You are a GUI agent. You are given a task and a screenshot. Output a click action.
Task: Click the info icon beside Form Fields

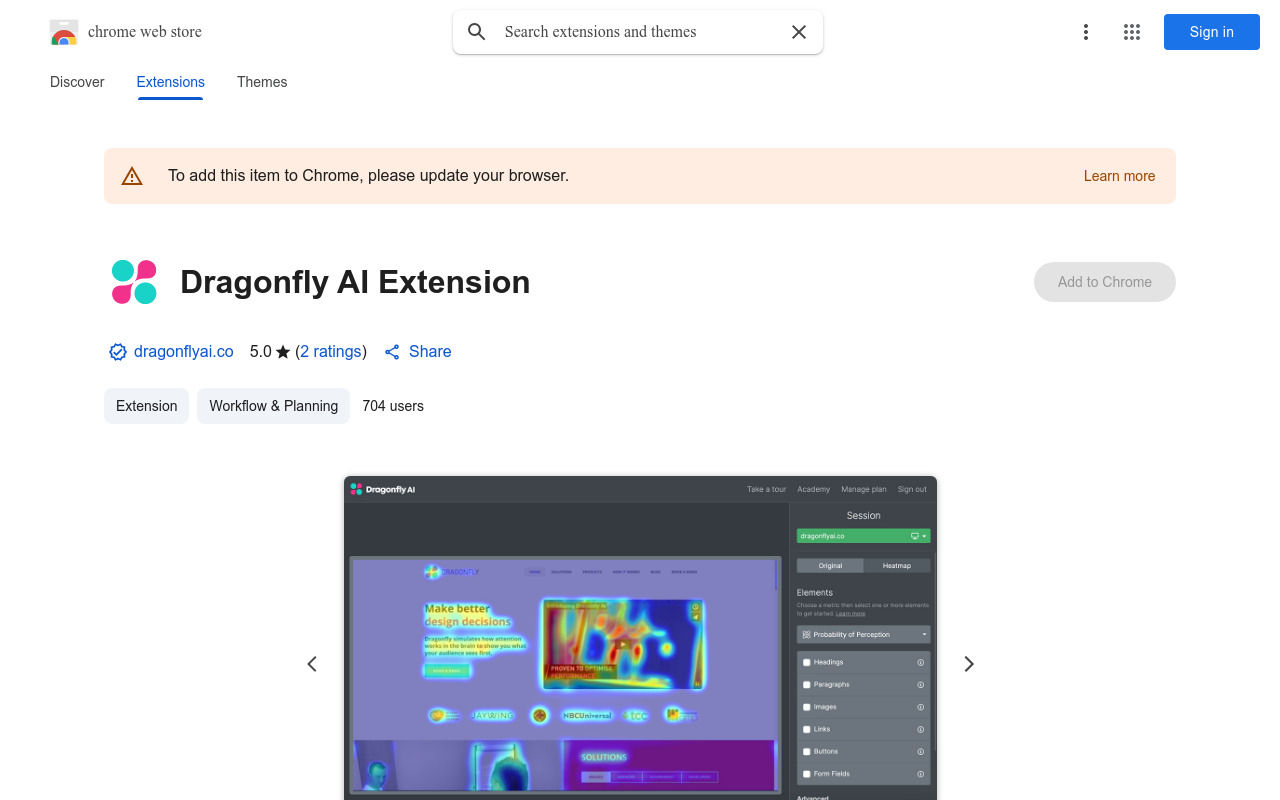pyautogui.click(x=921, y=774)
